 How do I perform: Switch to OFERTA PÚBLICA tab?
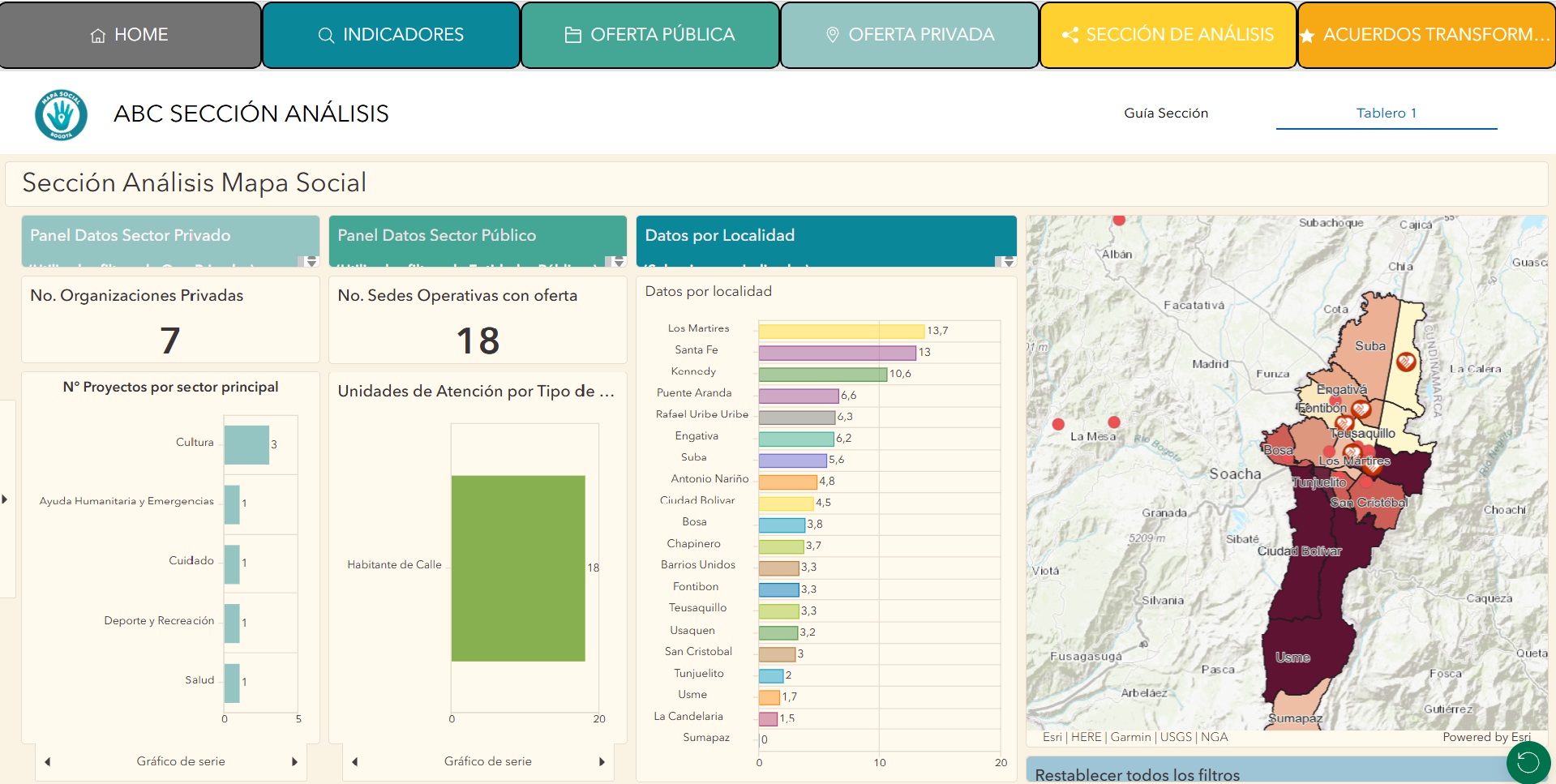click(x=650, y=35)
